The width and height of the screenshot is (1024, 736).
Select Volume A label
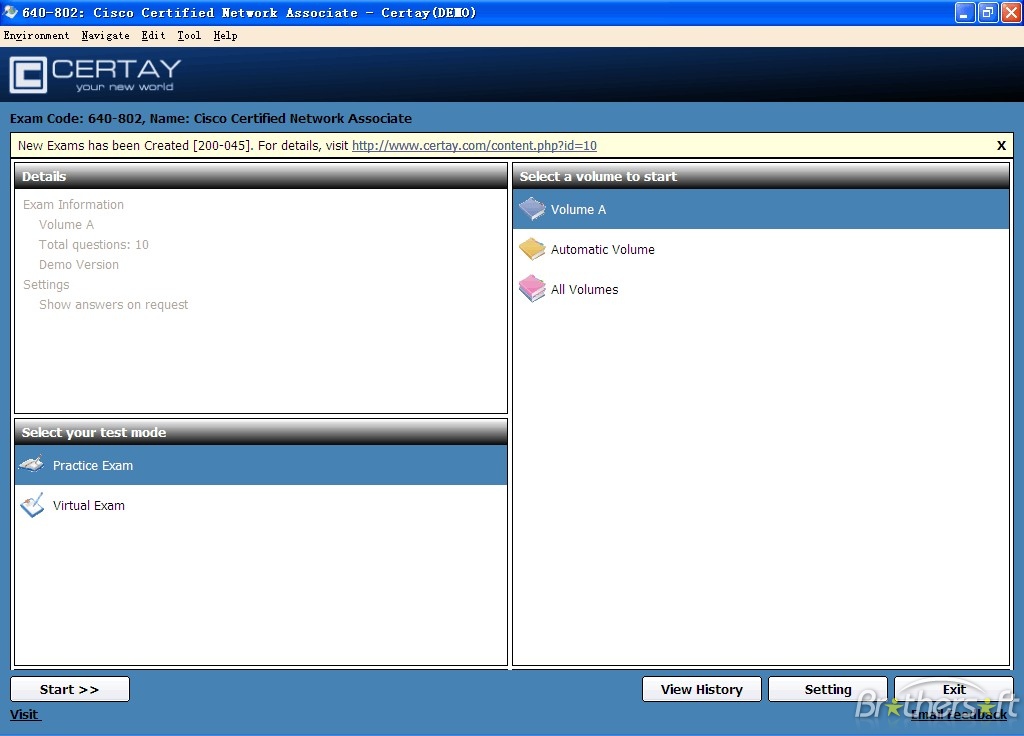point(578,210)
